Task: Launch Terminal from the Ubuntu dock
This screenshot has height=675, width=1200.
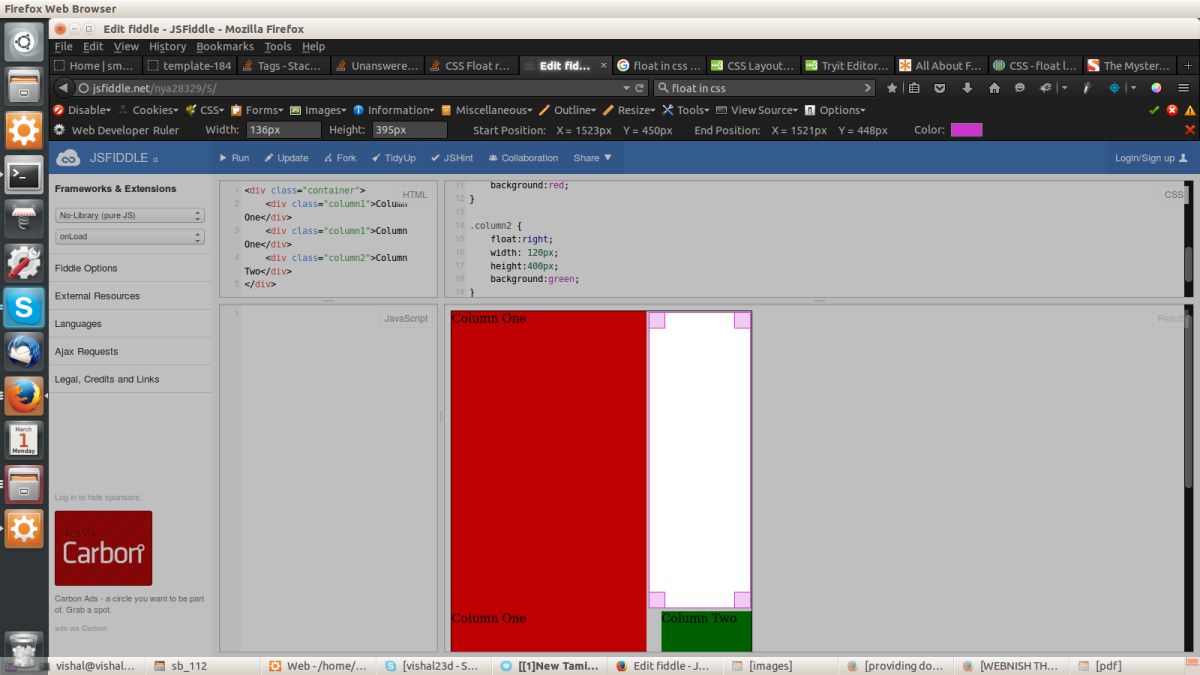Action: click(24, 174)
